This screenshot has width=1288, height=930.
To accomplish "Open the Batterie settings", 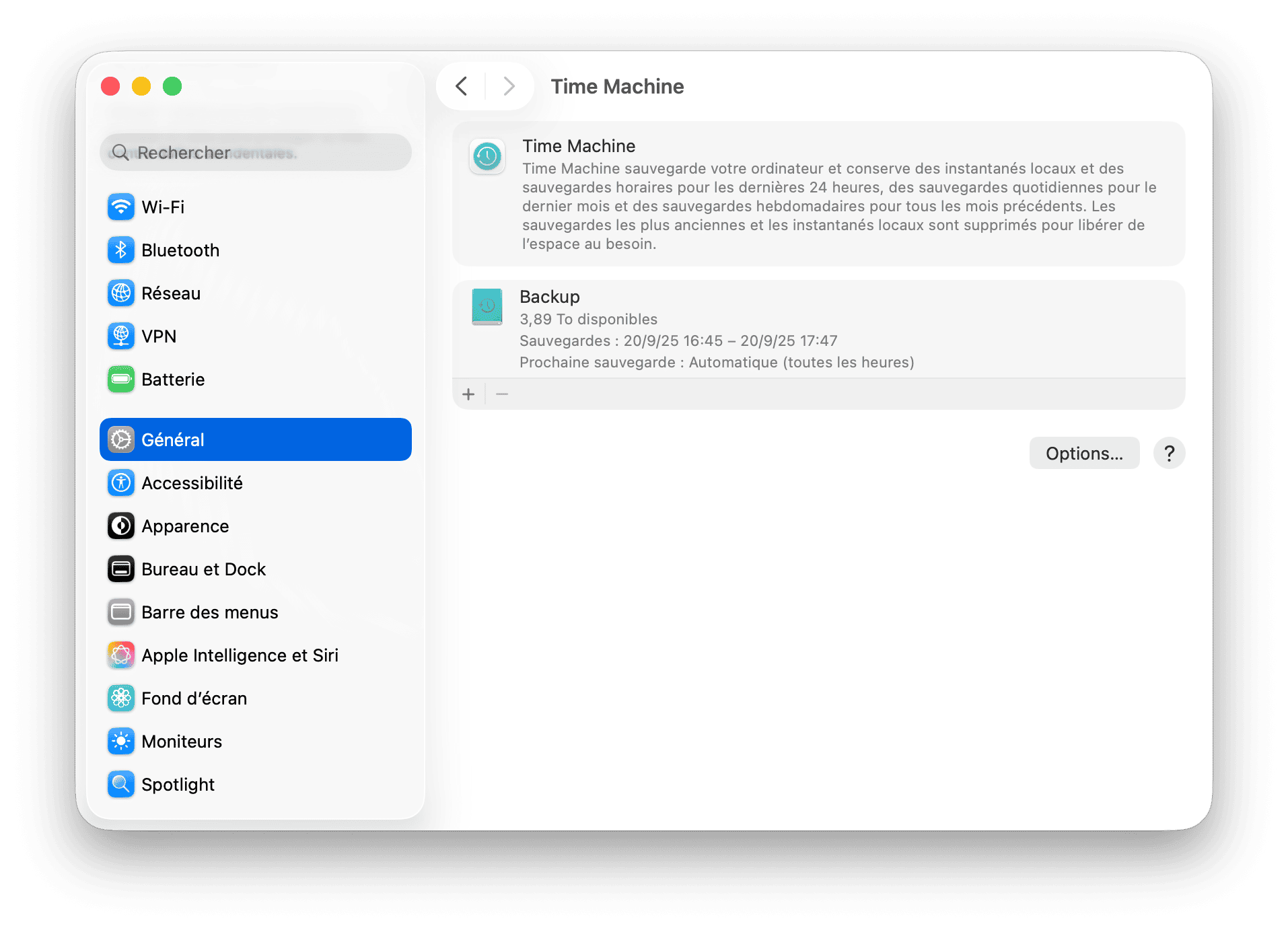I will (x=172, y=379).
